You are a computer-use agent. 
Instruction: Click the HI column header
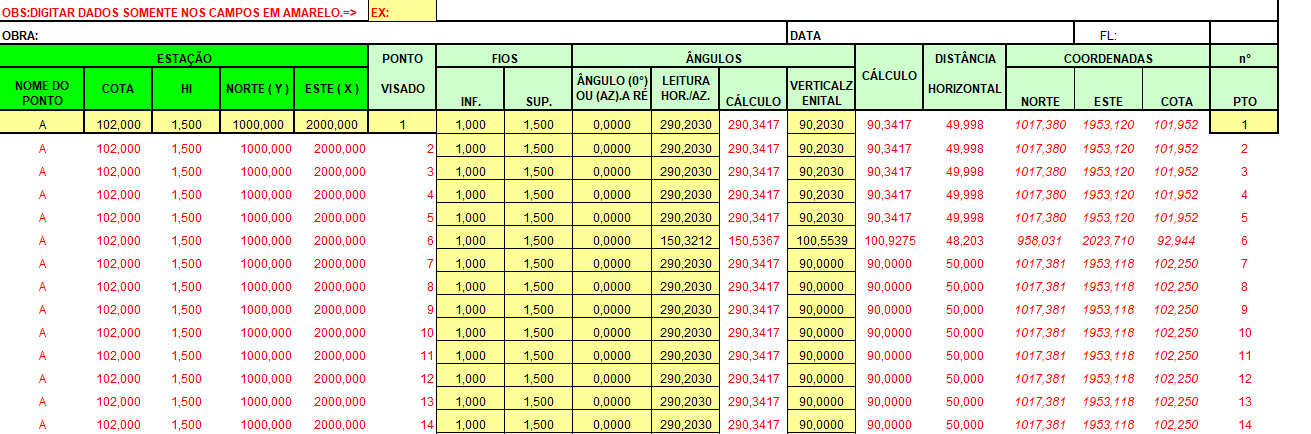187,89
